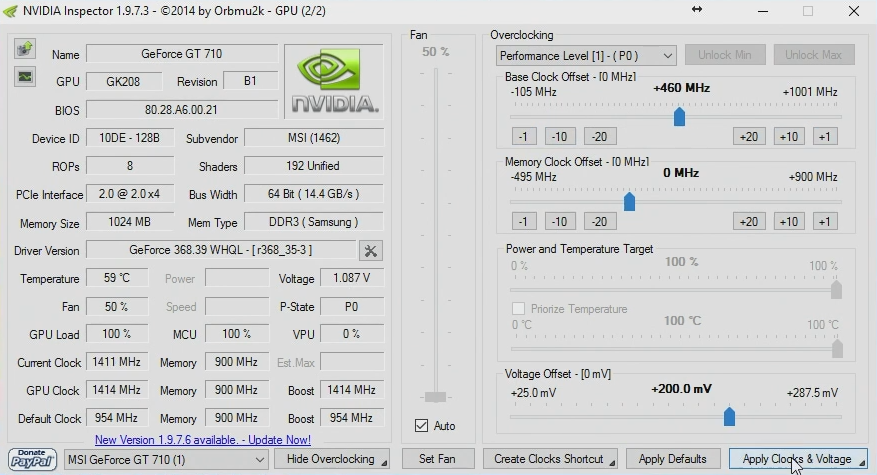Click the PCIe Interface value 2.0 @ 2.0 x4
This screenshot has height=475, width=877.
click(x=130, y=194)
